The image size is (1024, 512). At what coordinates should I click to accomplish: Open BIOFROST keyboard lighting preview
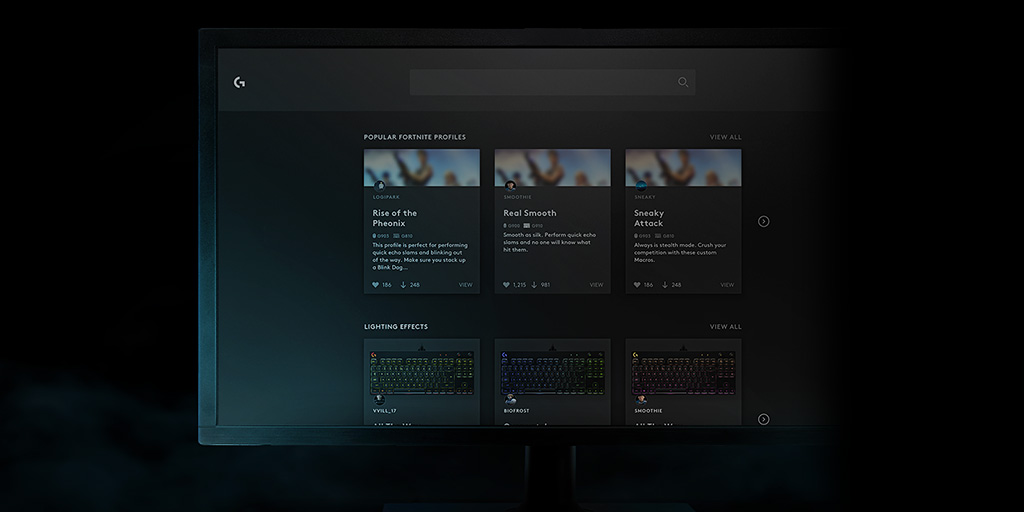pyautogui.click(x=552, y=372)
